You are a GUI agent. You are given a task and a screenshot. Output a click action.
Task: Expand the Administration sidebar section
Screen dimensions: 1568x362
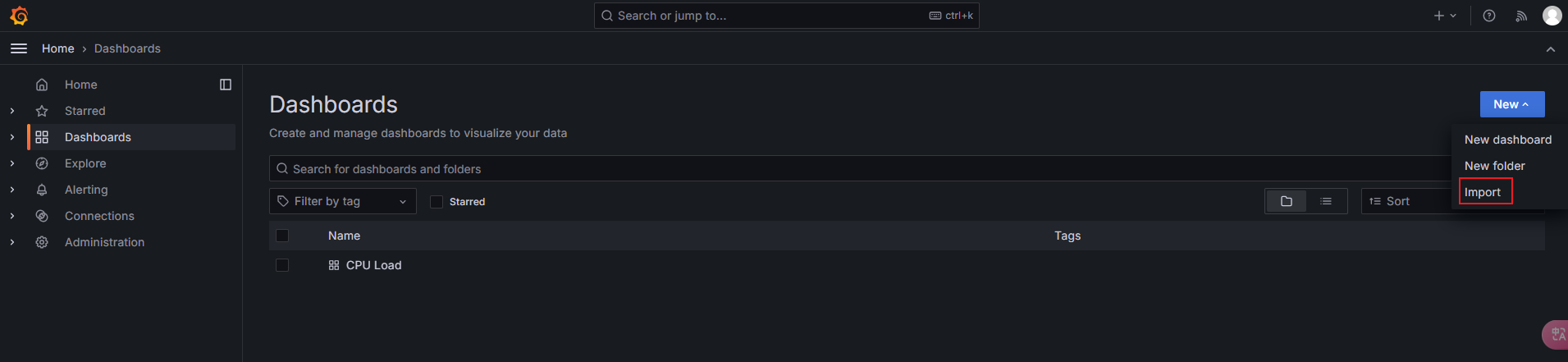click(x=12, y=242)
